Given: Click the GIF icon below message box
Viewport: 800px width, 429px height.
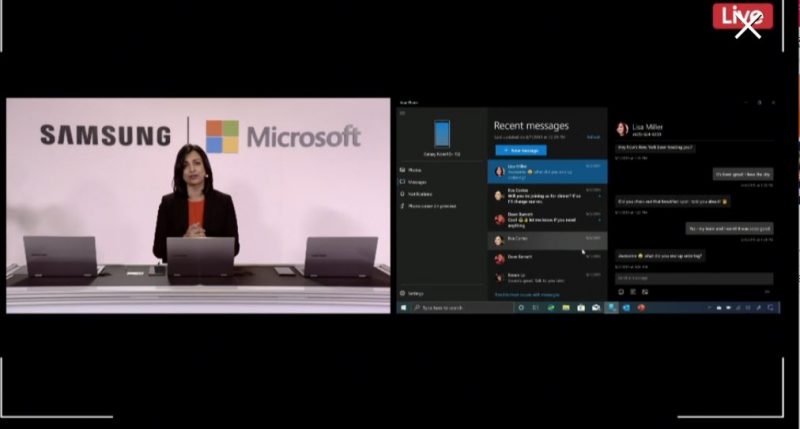Looking at the screenshot, I should tap(633, 292).
